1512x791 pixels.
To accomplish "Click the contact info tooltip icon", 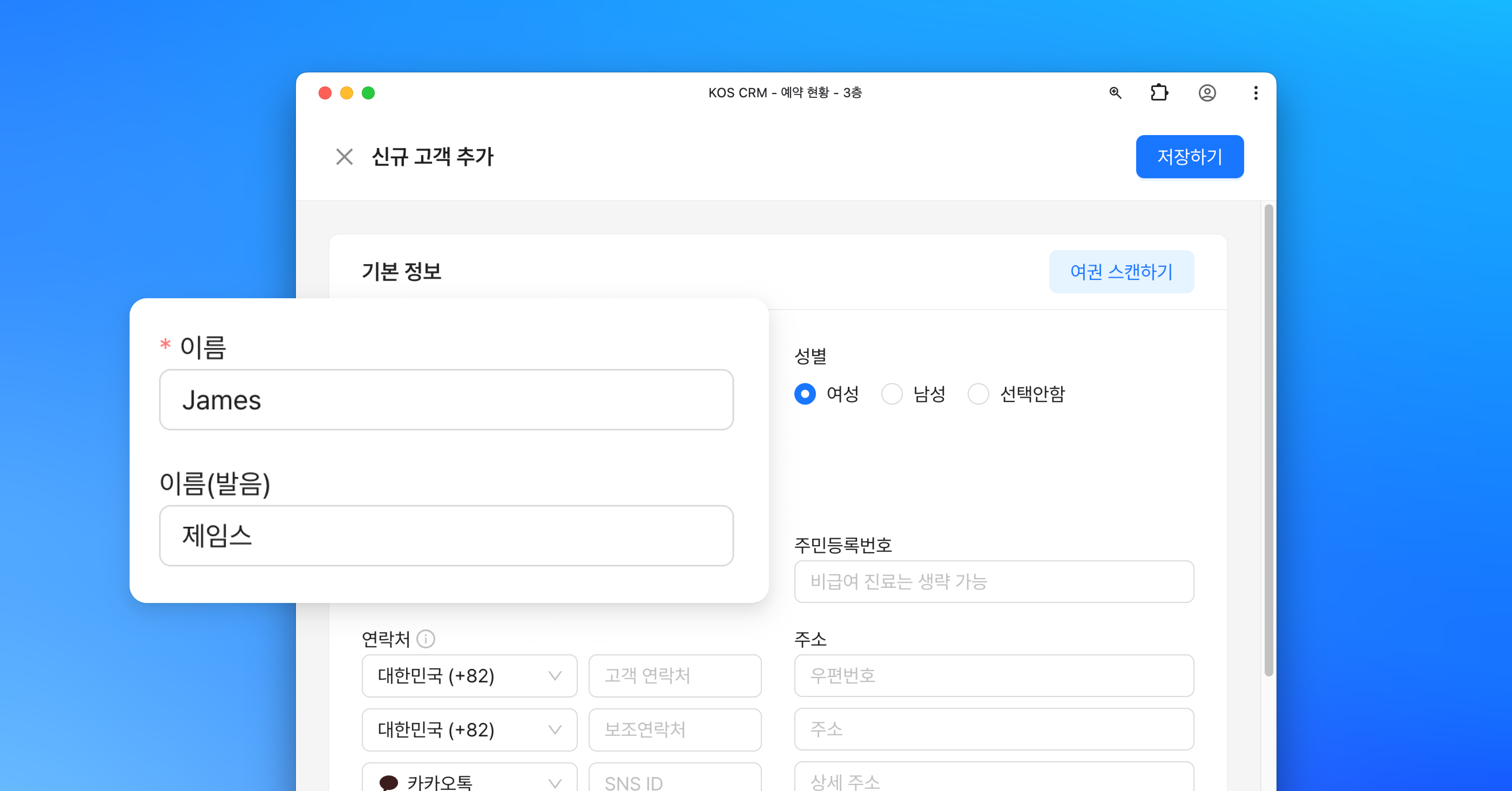I will pyautogui.click(x=426, y=638).
